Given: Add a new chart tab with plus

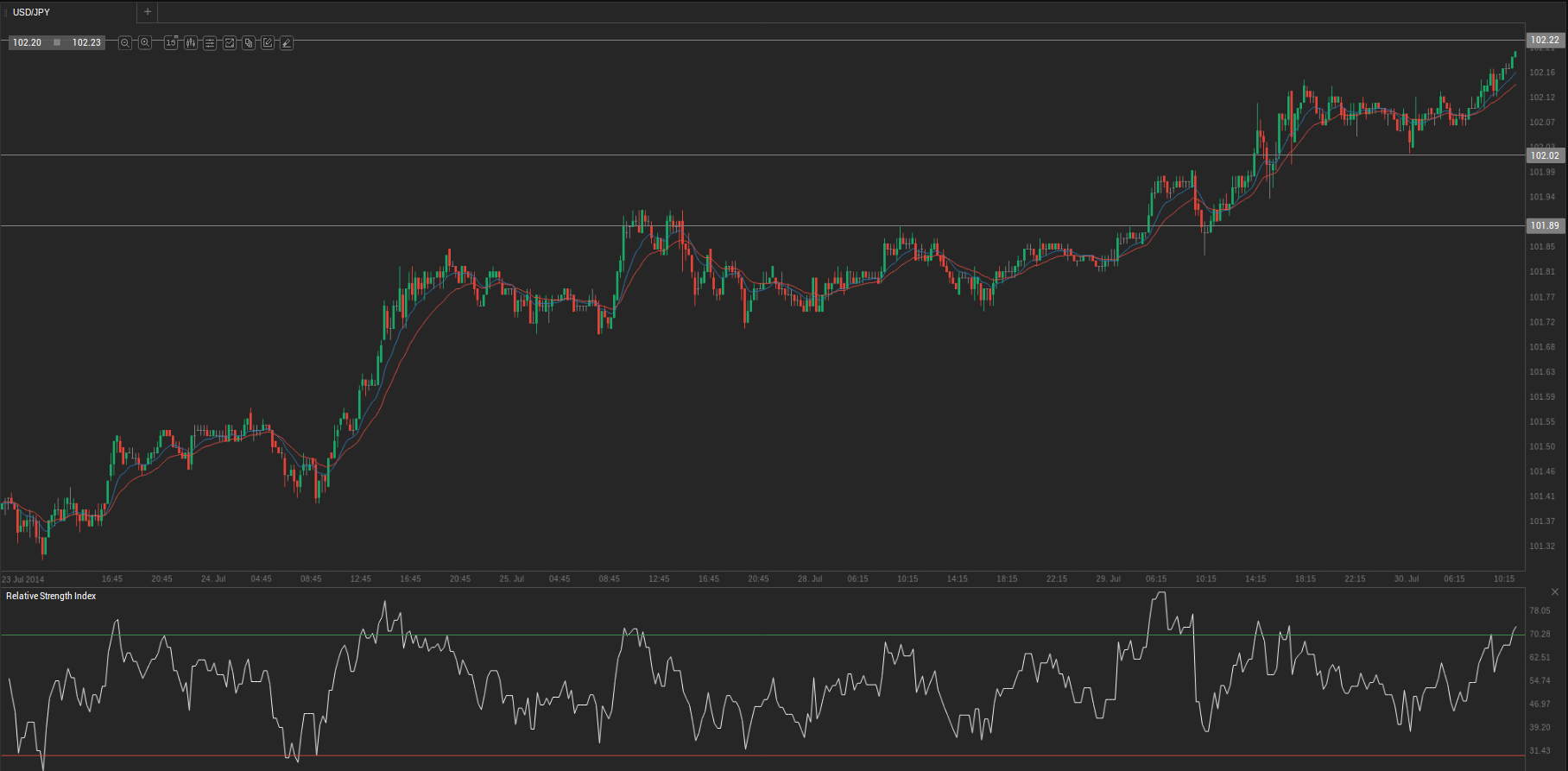Looking at the screenshot, I should pyautogui.click(x=148, y=12).
